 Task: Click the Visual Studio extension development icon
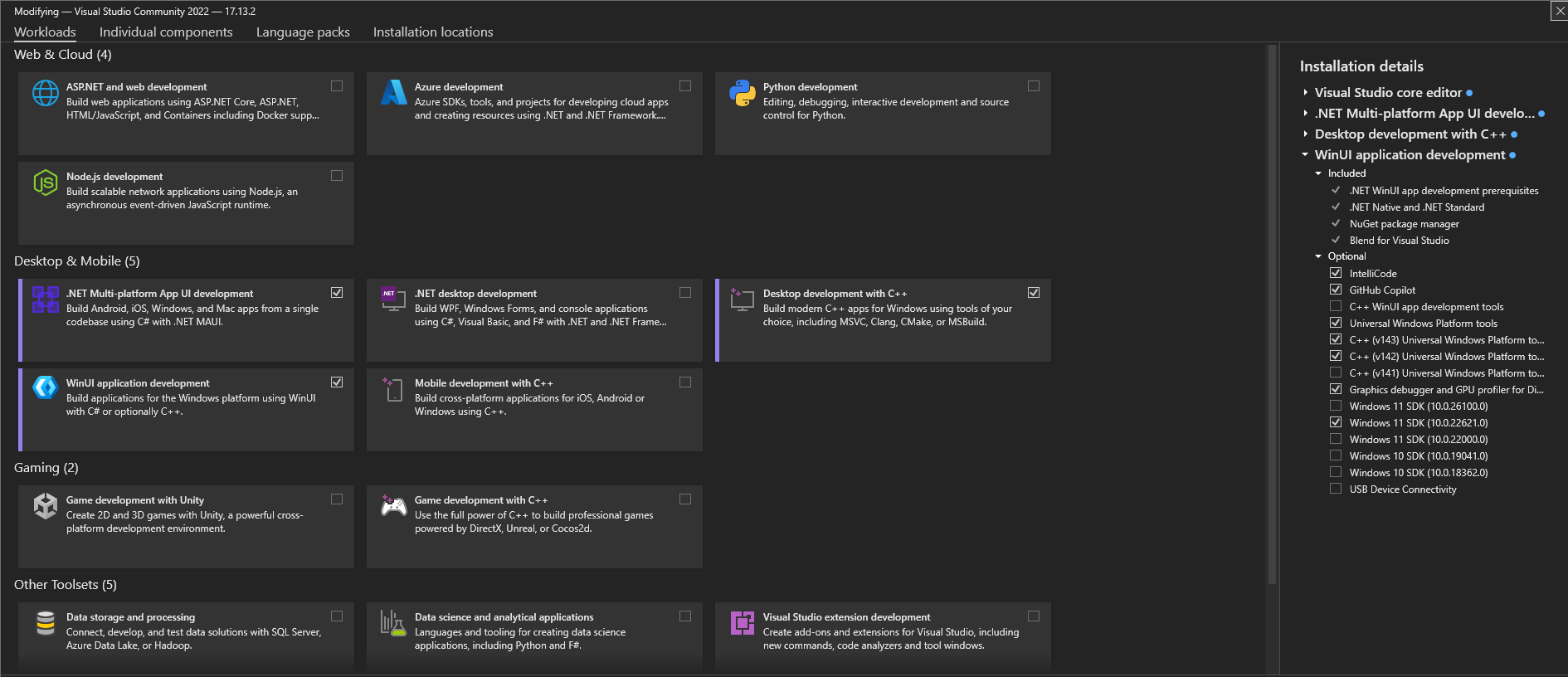point(742,622)
